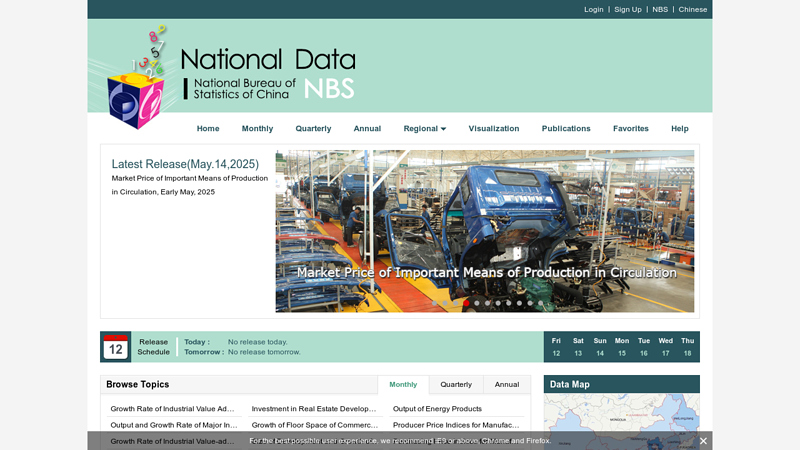Select Tue 16 in the schedule calendar

coord(644,347)
